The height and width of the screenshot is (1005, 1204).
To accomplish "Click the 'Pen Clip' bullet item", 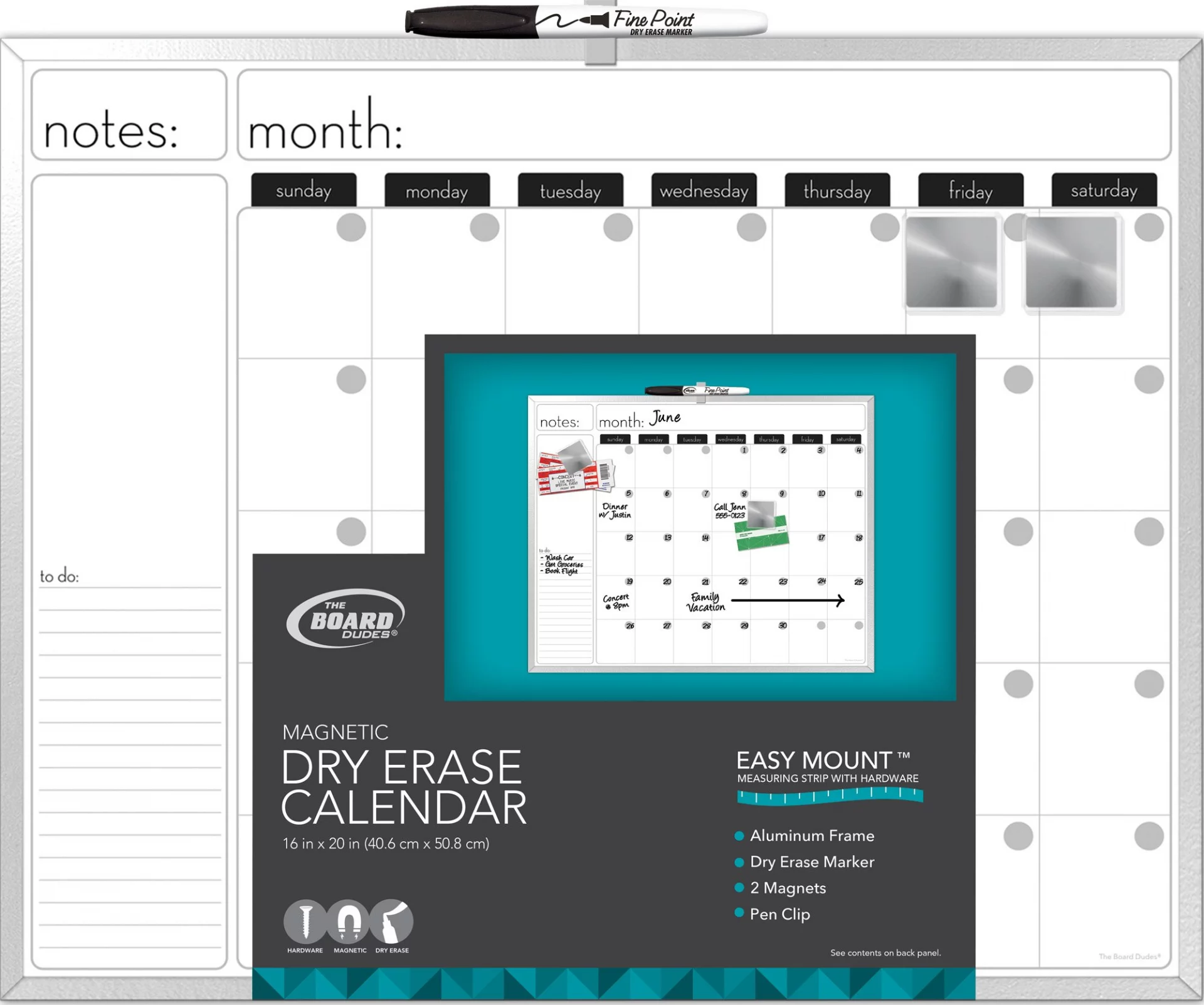I will click(773, 915).
